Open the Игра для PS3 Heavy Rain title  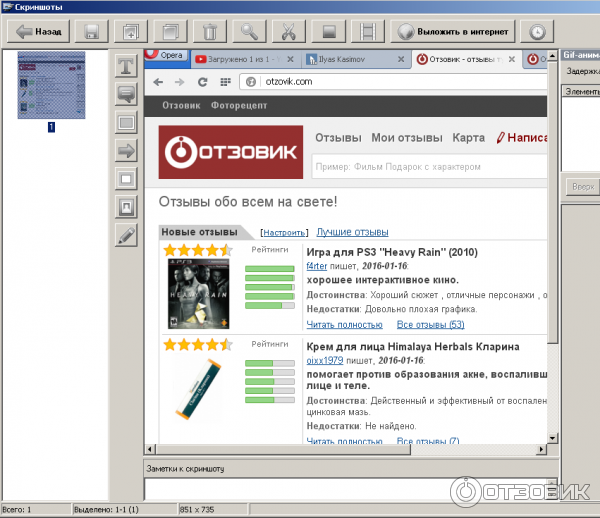pyautogui.click(x=392, y=252)
